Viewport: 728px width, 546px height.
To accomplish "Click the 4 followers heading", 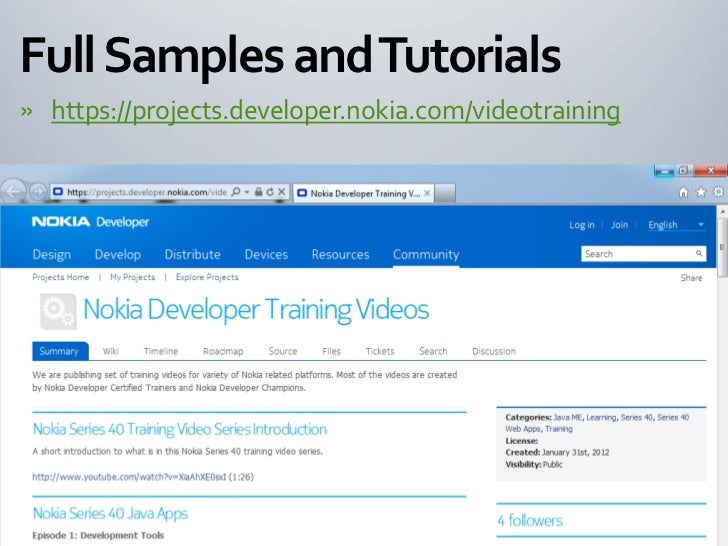I will (530, 520).
